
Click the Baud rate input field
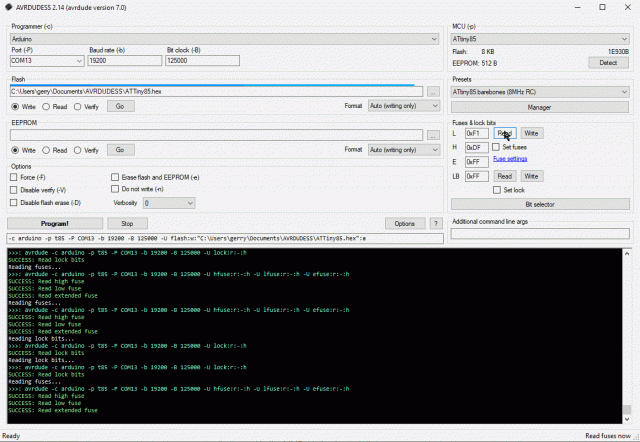point(123,60)
